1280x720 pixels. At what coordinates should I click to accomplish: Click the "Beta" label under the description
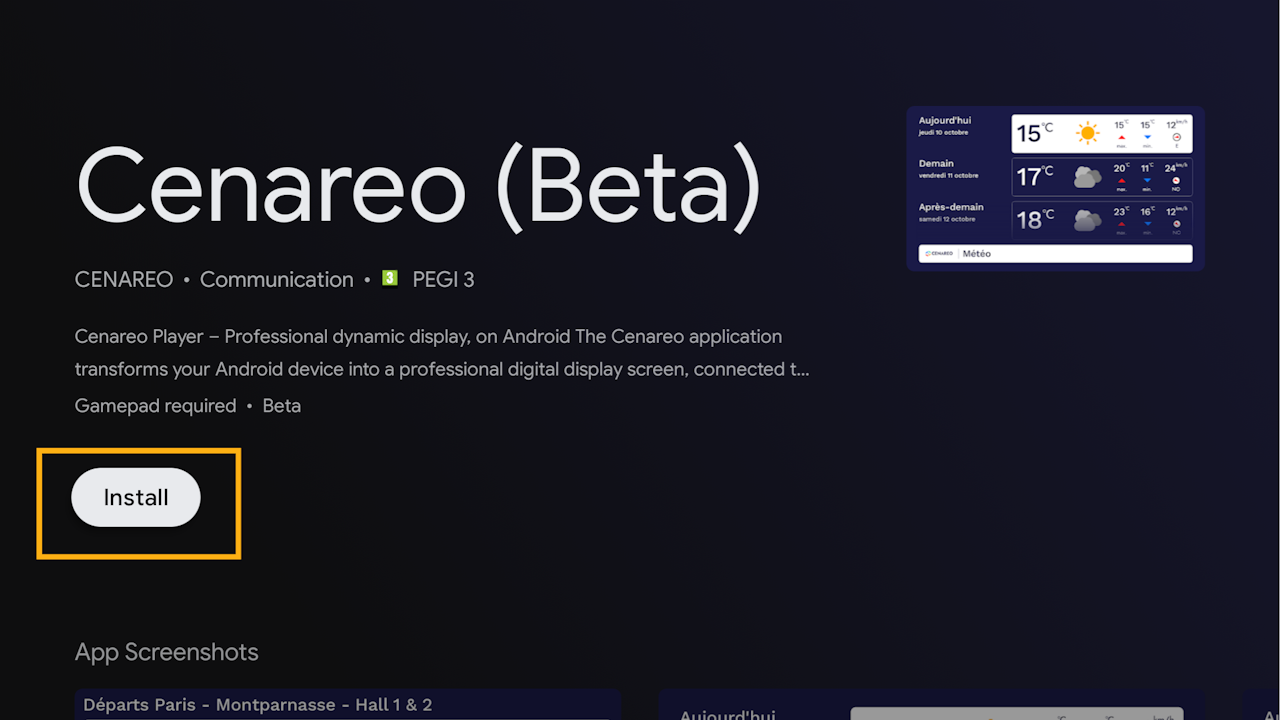(282, 406)
